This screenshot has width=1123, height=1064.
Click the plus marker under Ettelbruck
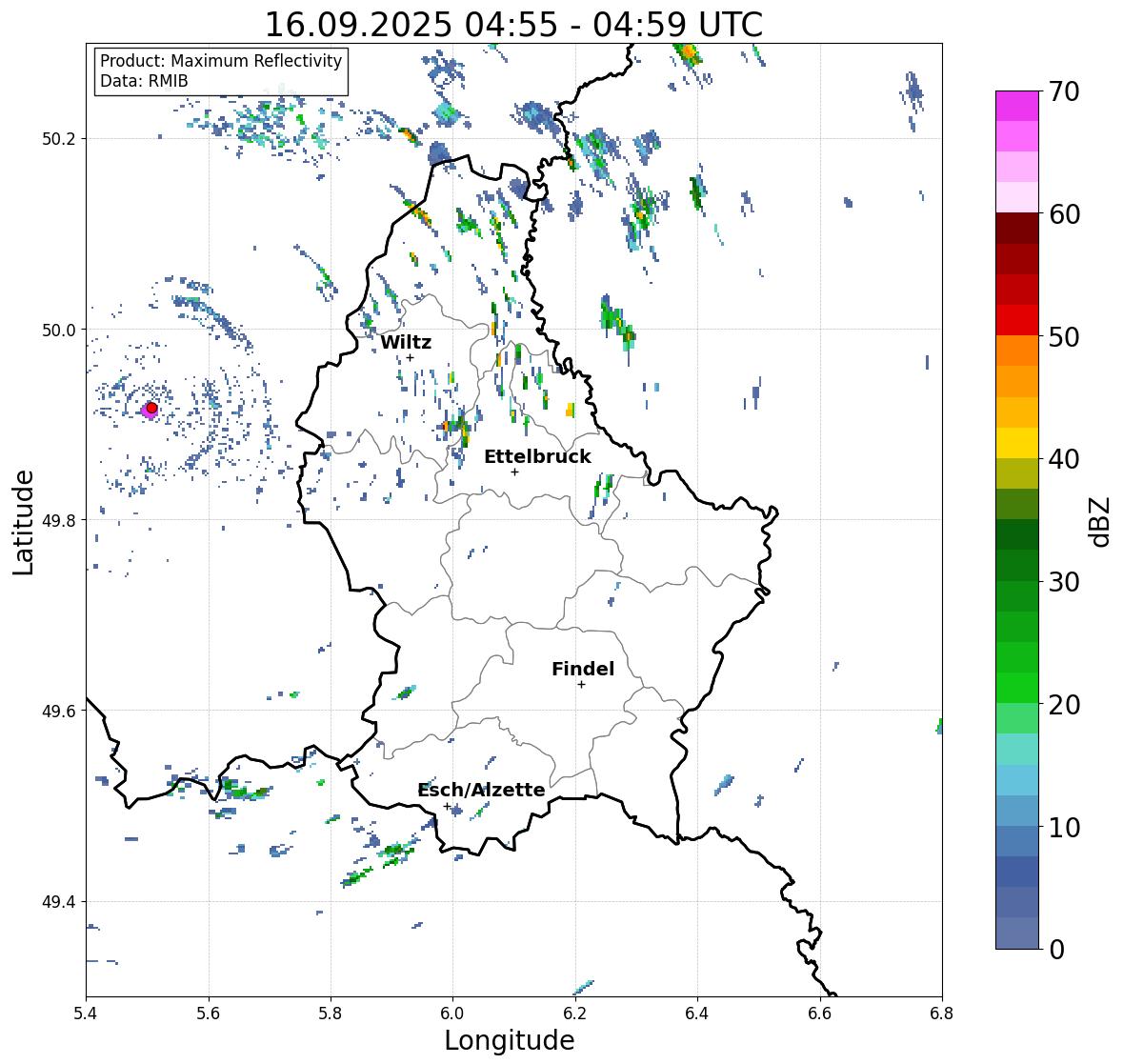tap(514, 472)
